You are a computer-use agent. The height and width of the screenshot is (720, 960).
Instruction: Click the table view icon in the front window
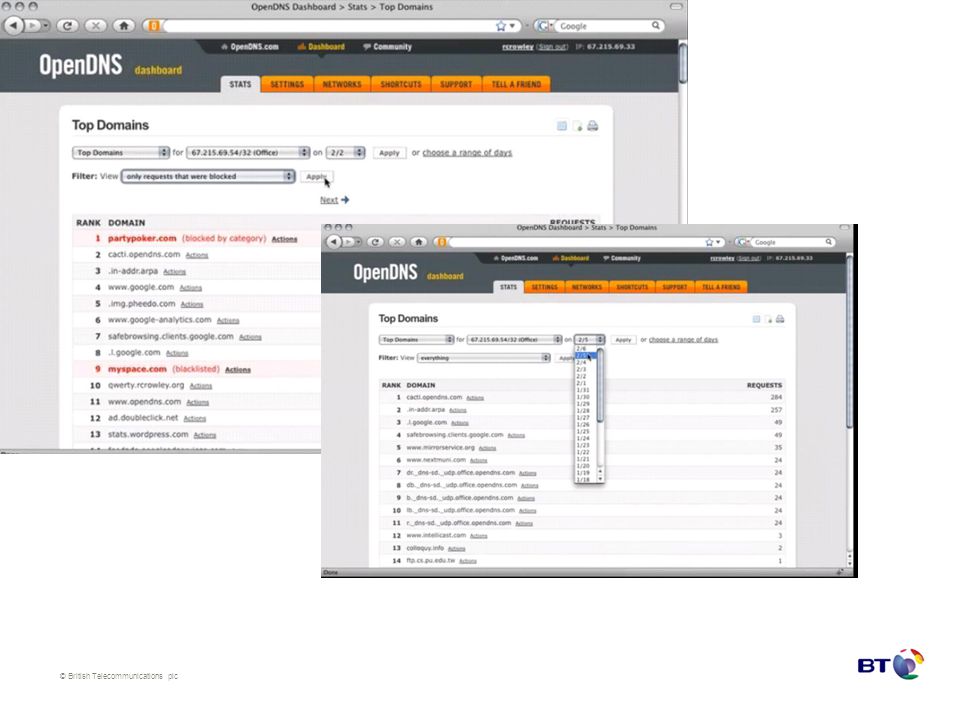pos(756,319)
